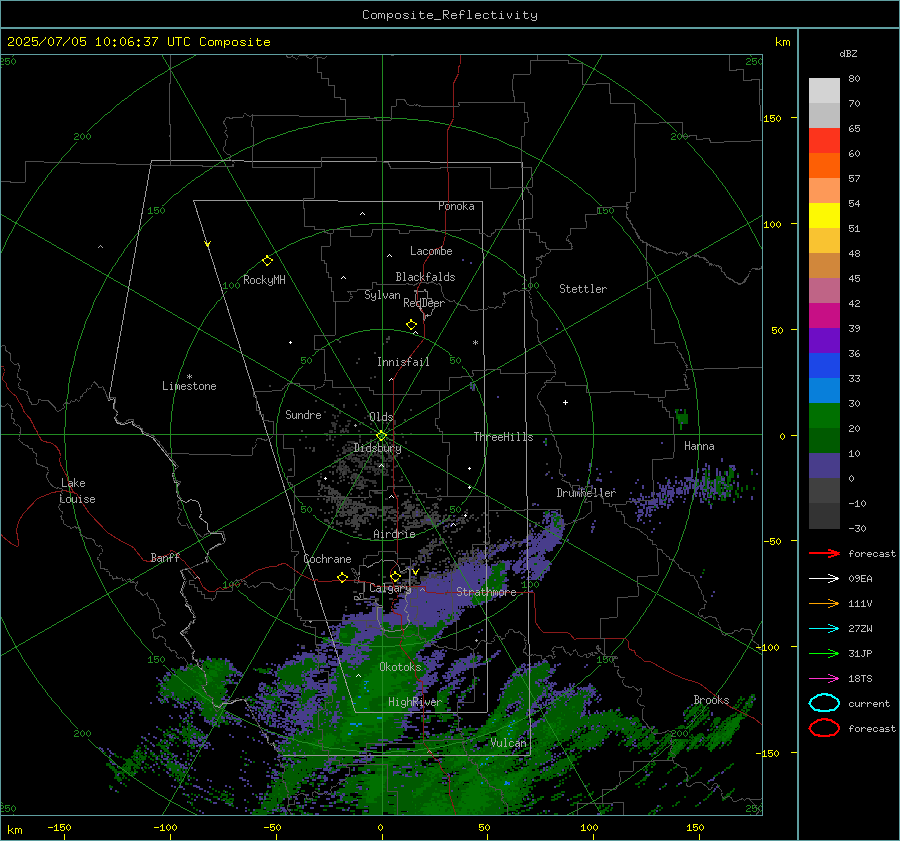This screenshot has height=841, width=900.
Task: Click the red forecast ellipse icon
Action: click(824, 728)
